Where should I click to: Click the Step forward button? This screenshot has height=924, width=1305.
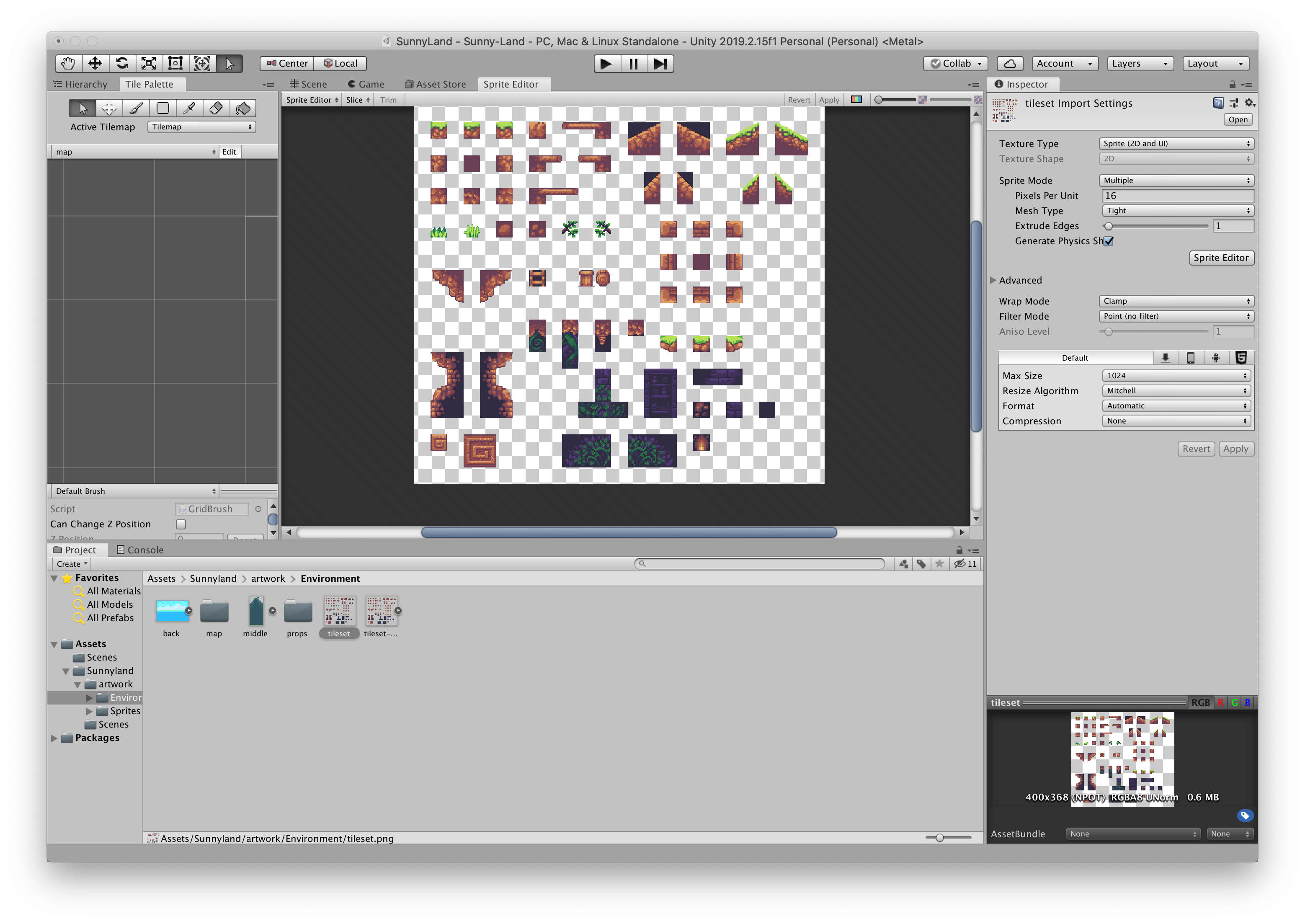[x=660, y=63]
